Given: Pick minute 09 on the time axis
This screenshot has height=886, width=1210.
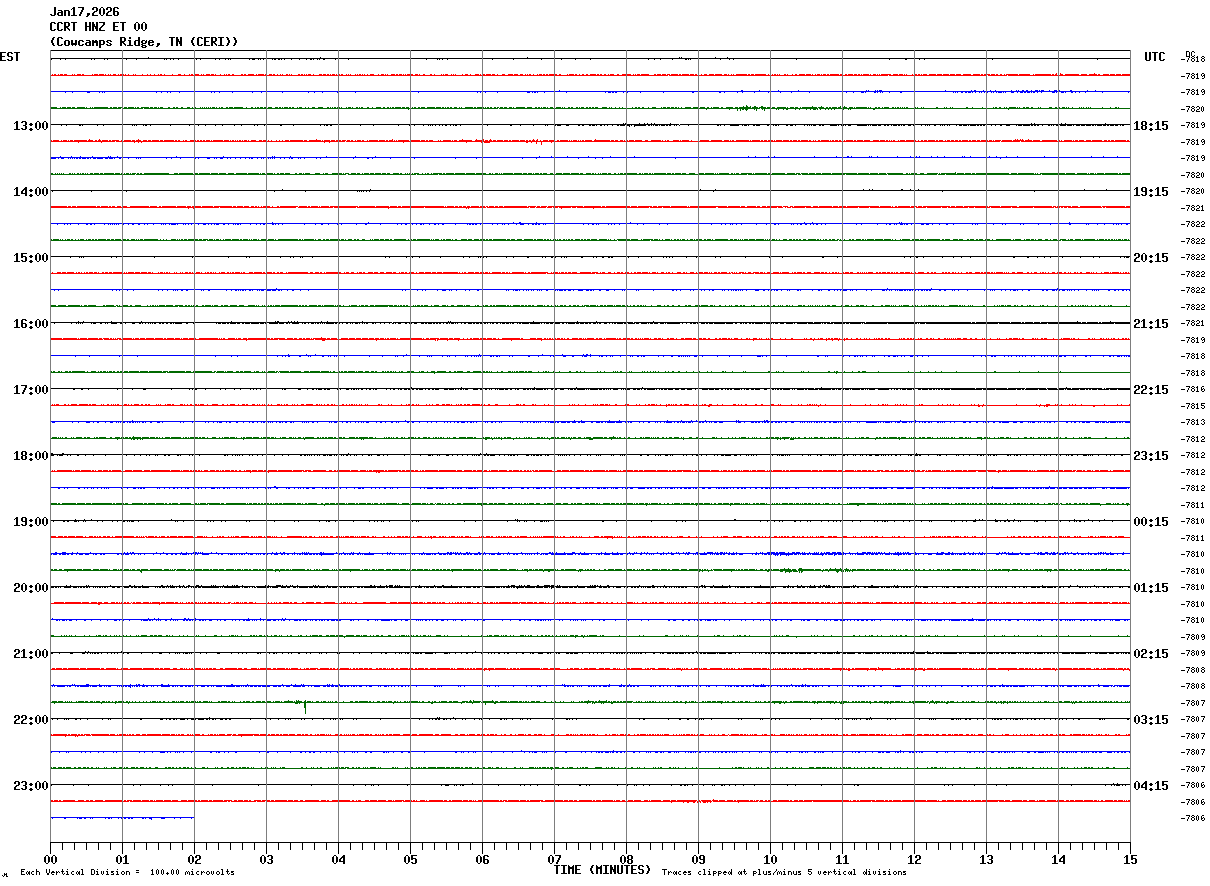Looking at the screenshot, I should tap(698, 859).
